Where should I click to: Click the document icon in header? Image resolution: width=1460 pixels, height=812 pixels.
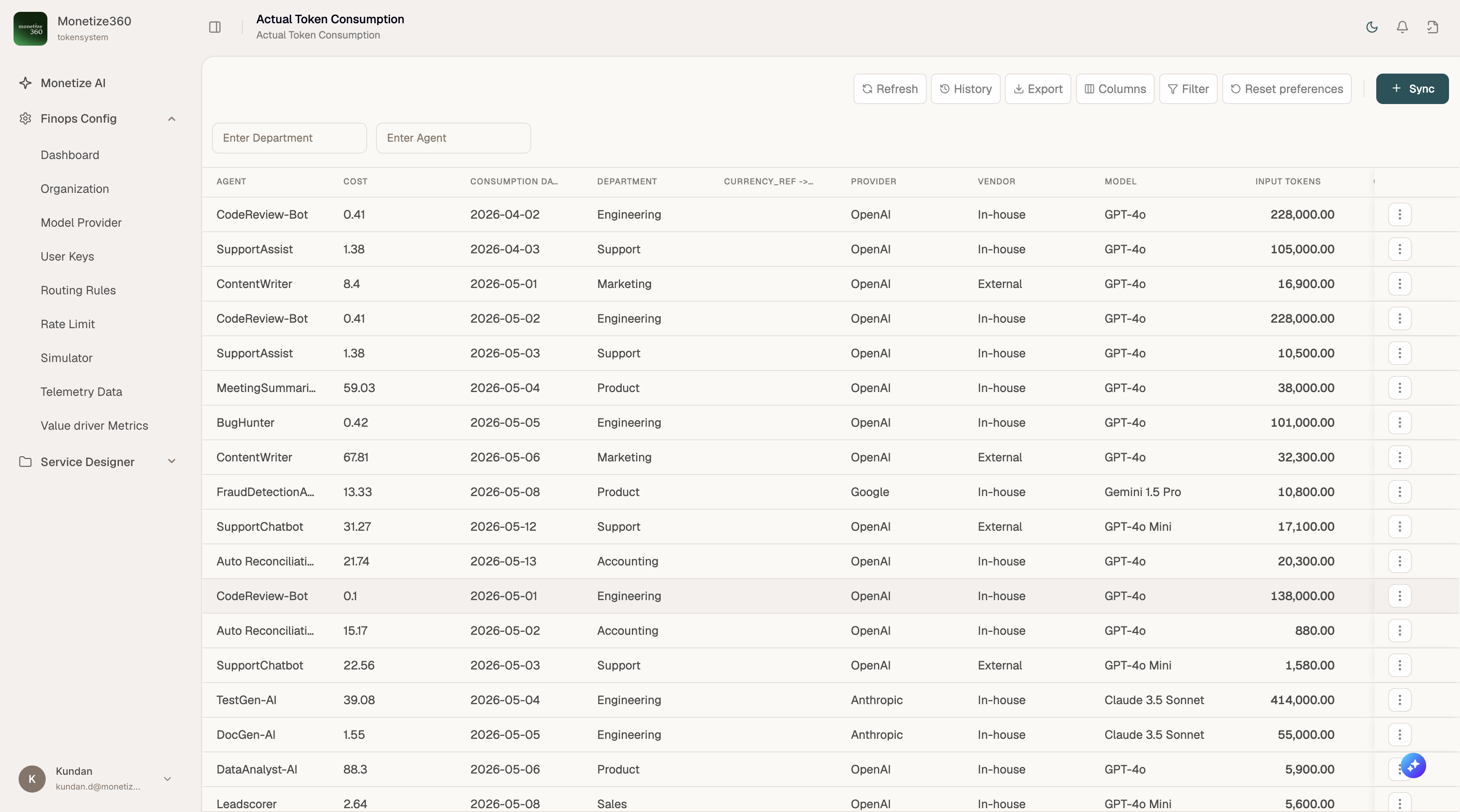pos(1433,27)
